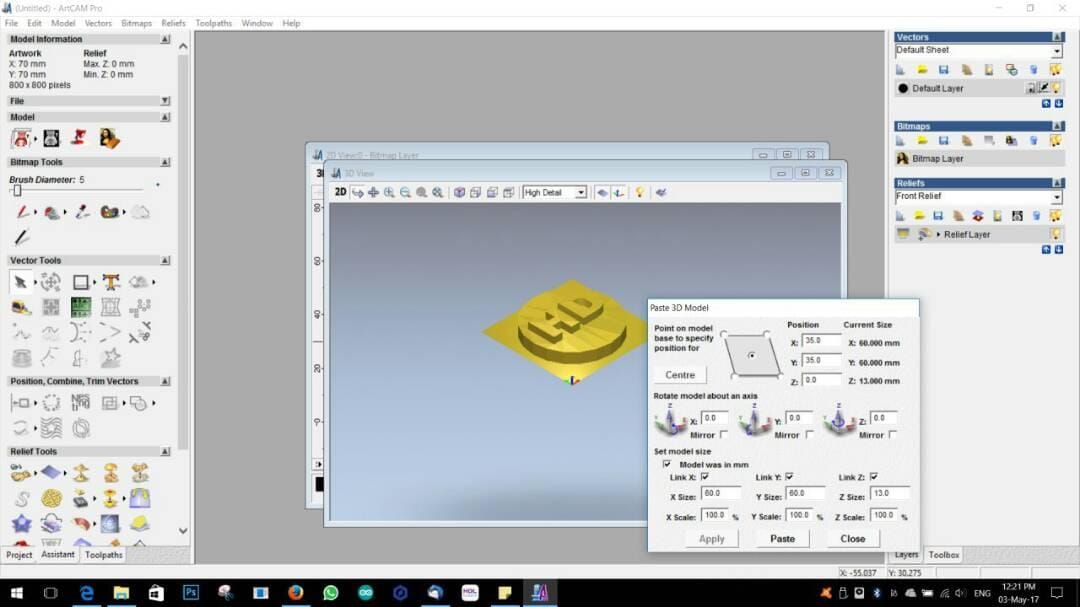Click the black Default Layer colour swatch

pos(903,88)
